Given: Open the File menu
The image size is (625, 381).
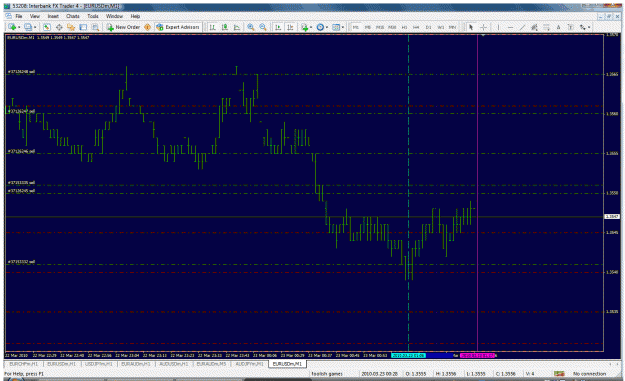Looking at the screenshot, I should click(19, 16).
